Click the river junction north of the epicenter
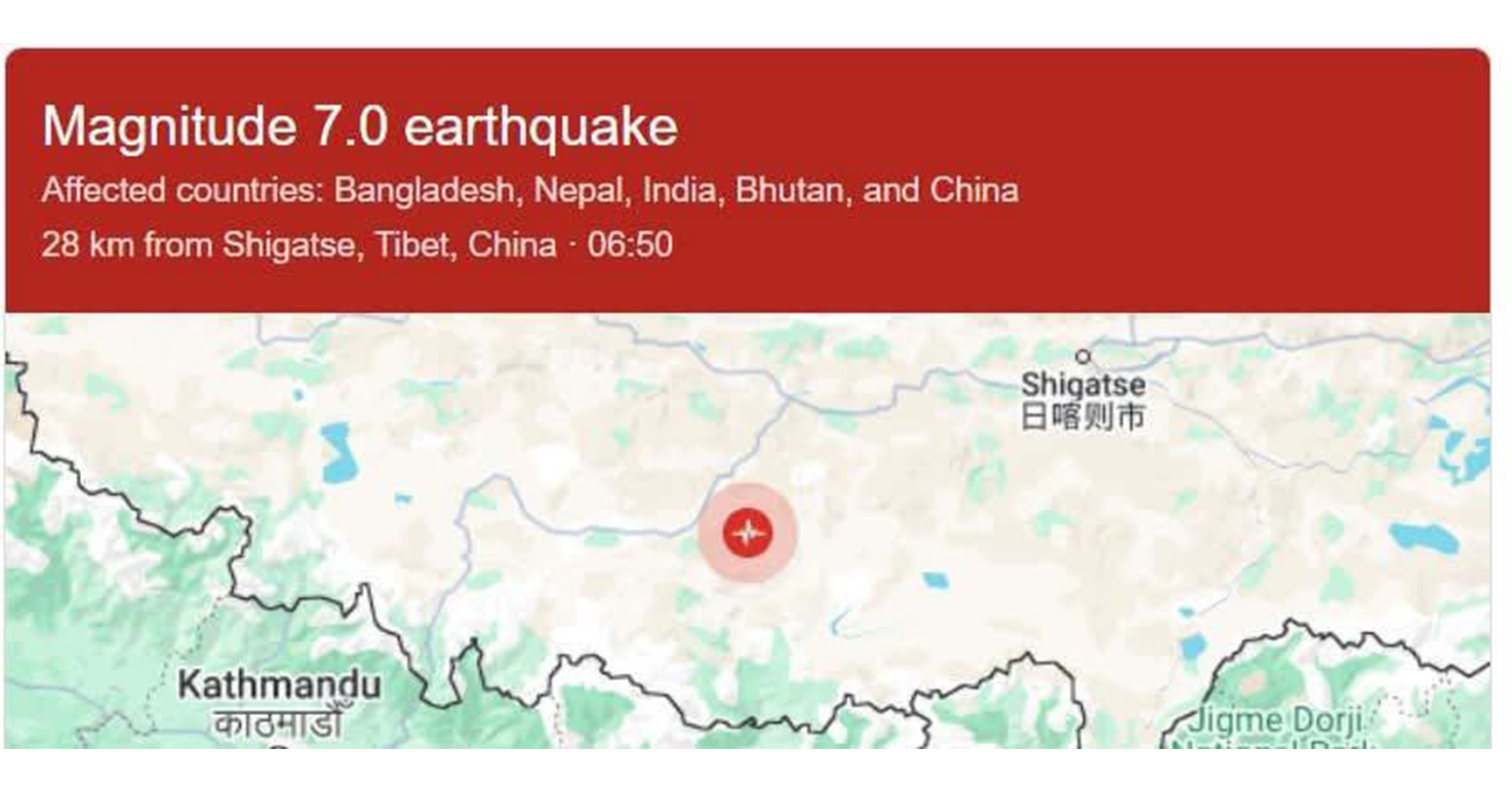The image size is (1512, 791). pos(790,397)
